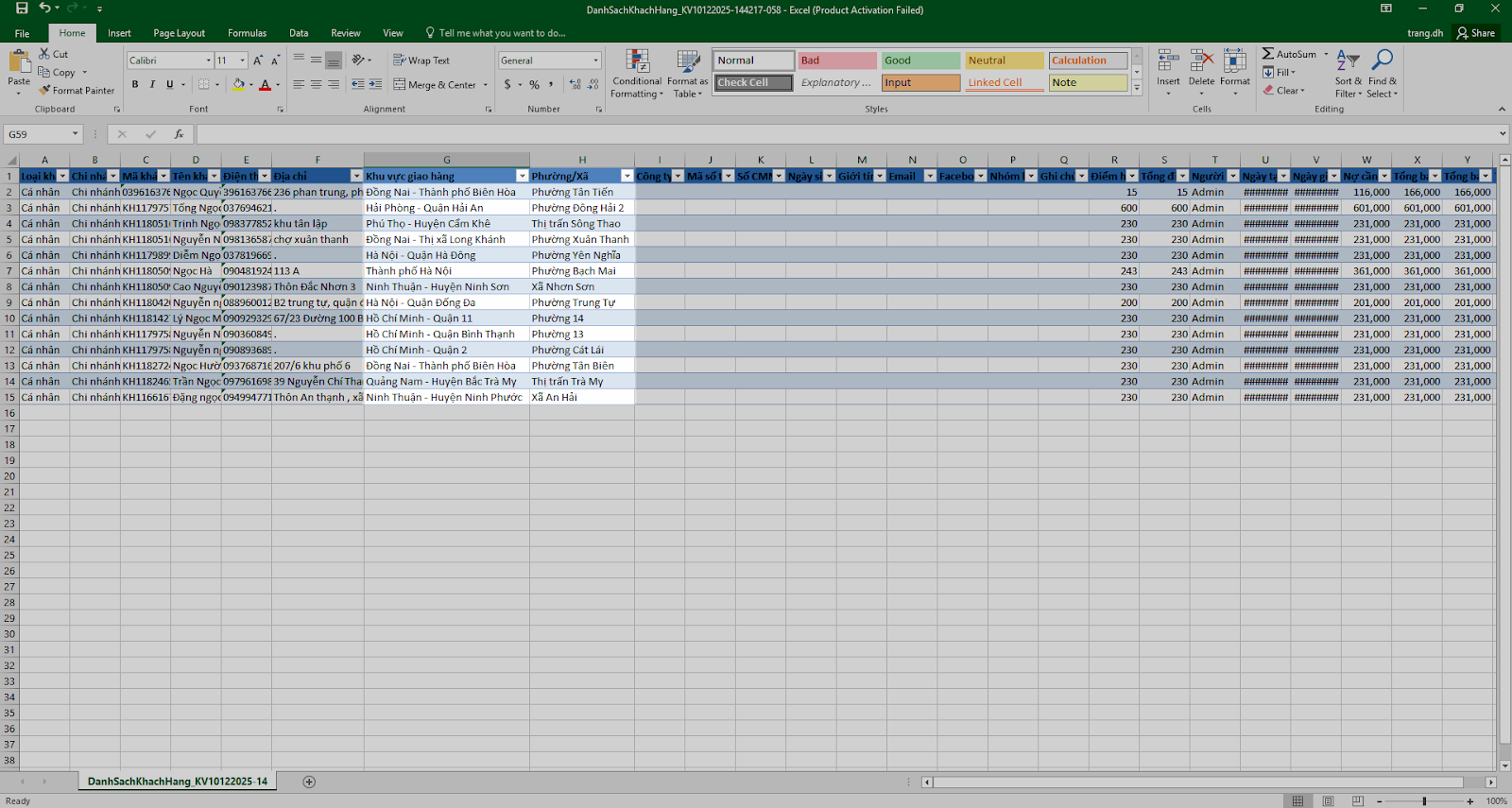1512x808 pixels.
Task: Switch to Page Break Preview in status bar
Action: [x=1358, y=800]
